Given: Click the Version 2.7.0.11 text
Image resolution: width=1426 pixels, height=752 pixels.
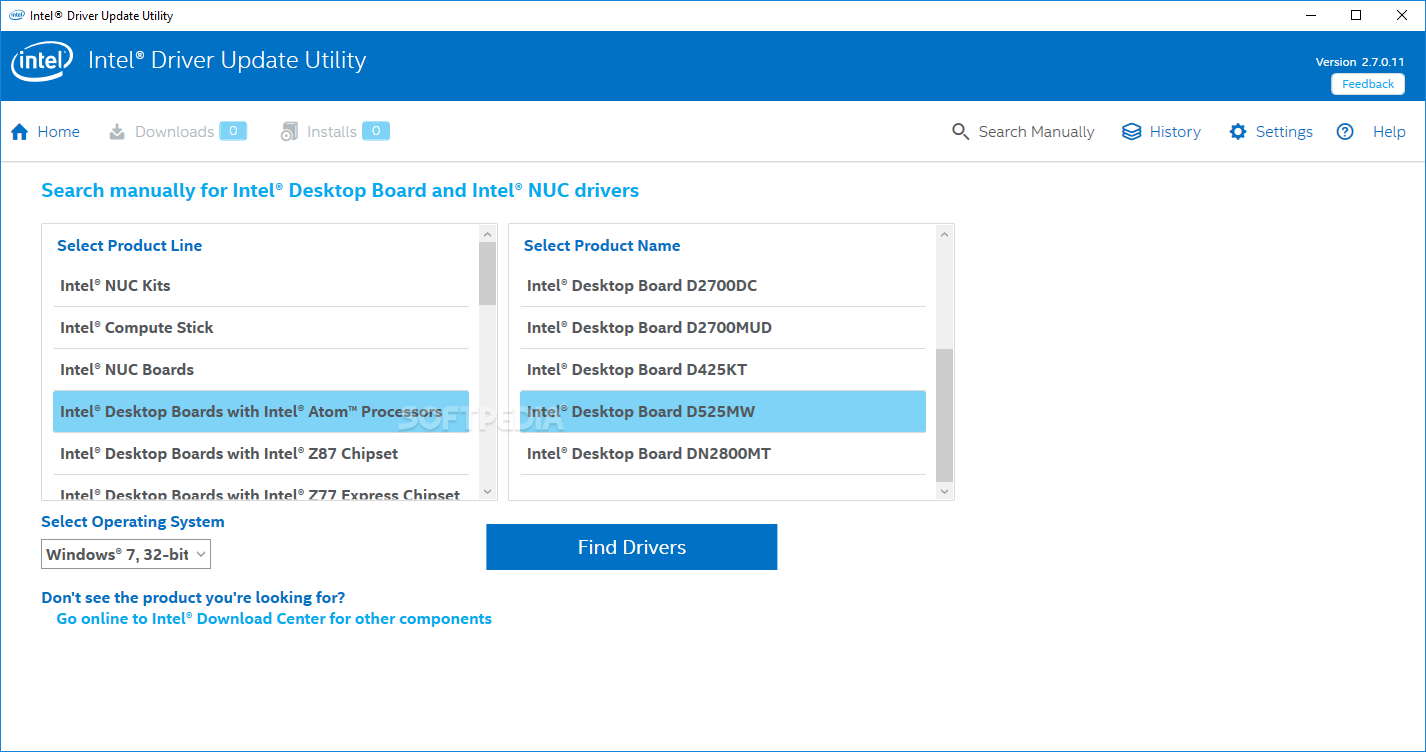Looking at the screenshot, I should (1360, 62).
